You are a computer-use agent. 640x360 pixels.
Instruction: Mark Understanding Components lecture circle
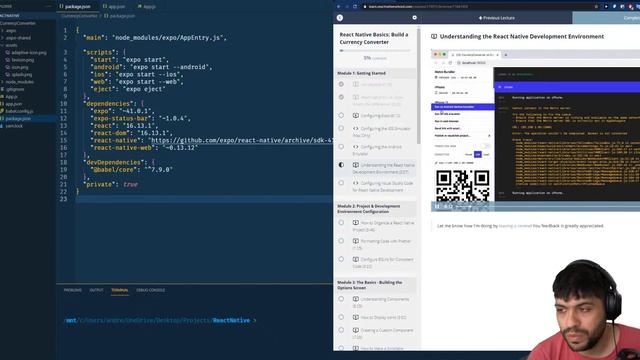pyautogui.click(x=341, y=299)
